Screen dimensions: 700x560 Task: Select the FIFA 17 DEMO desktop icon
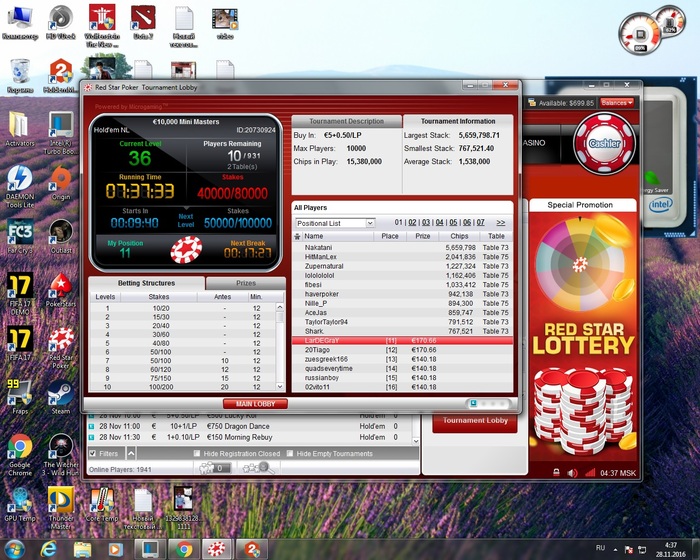tap(20, 294)
